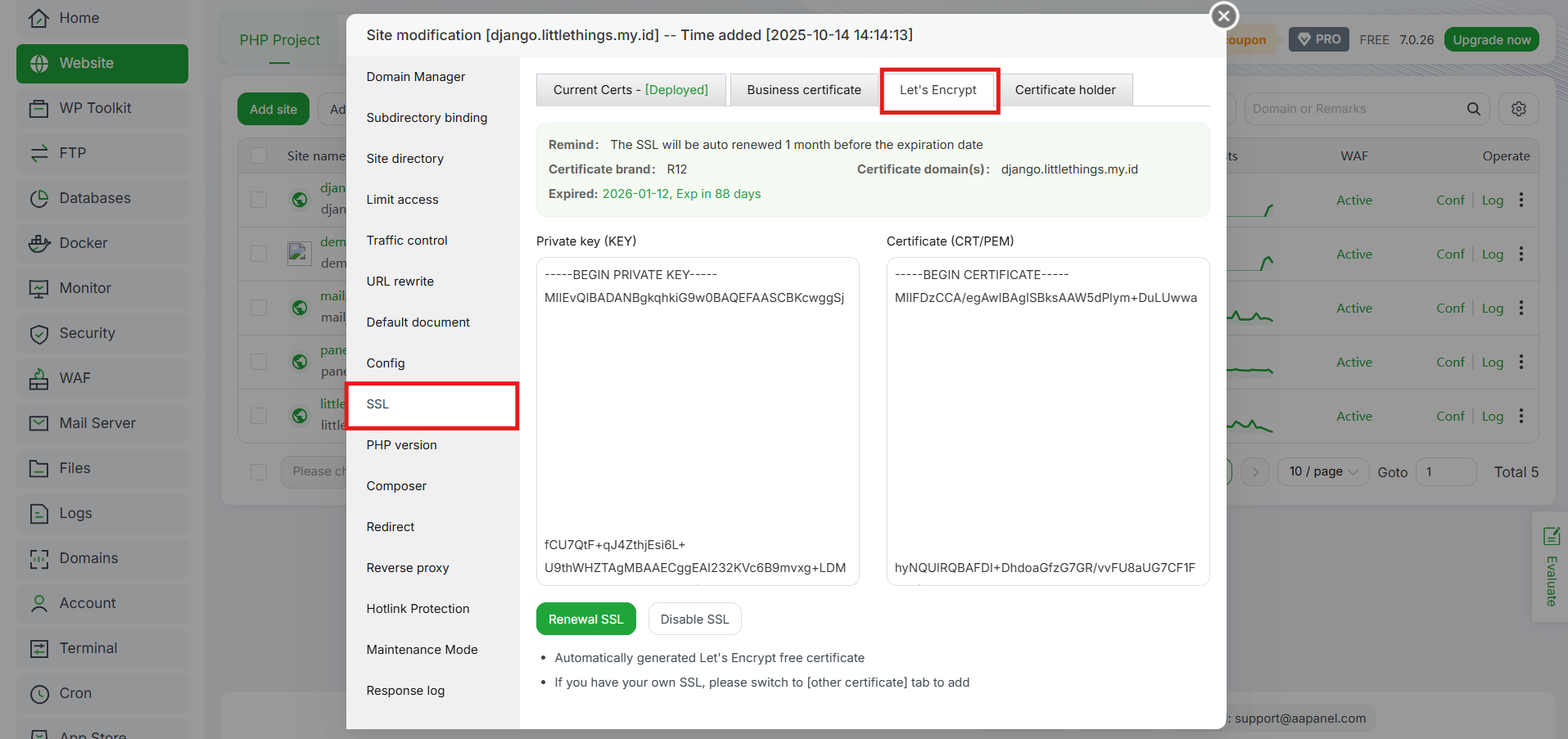Click the Add site button
The image size is (1568, 739).
pyautogui.click(x=273, y=109)
